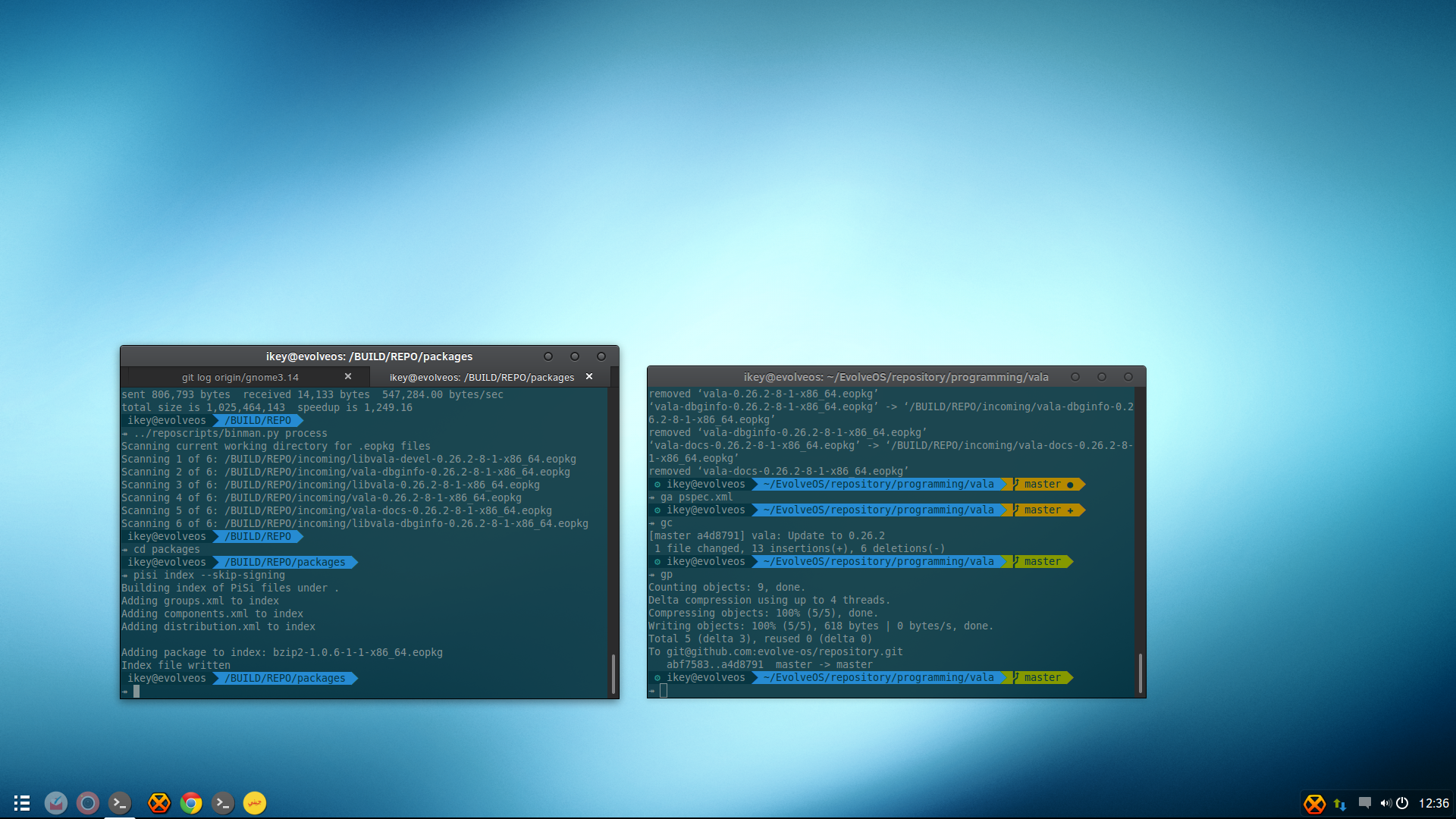Click the 'abf7583..a4d8791 master -> master' line
Image resolution: width=1456 pixels, height=819 pixels.
pyautogui.click(x=770, y=665)
